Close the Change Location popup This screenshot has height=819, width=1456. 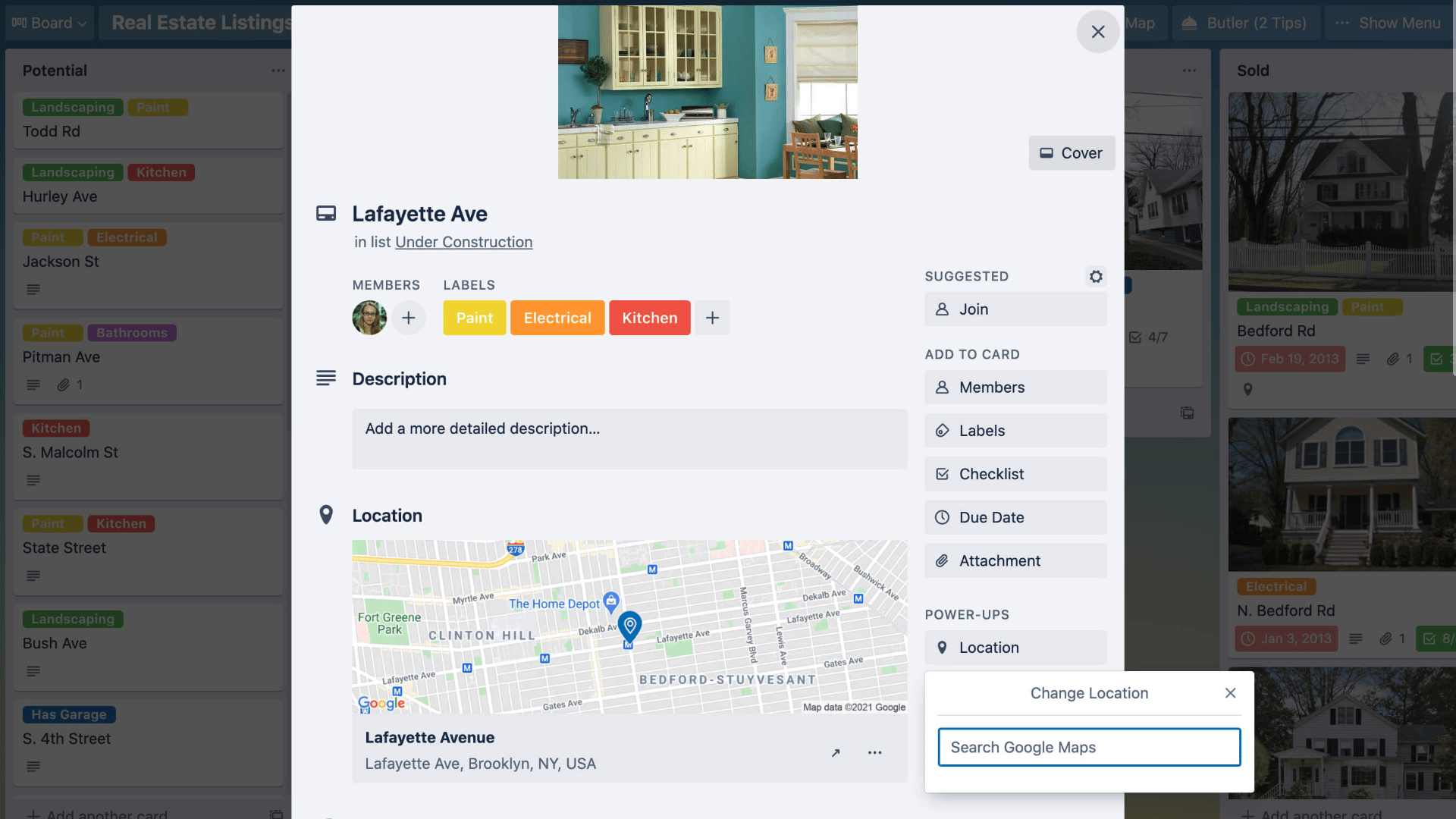(x=1230, y=693)
